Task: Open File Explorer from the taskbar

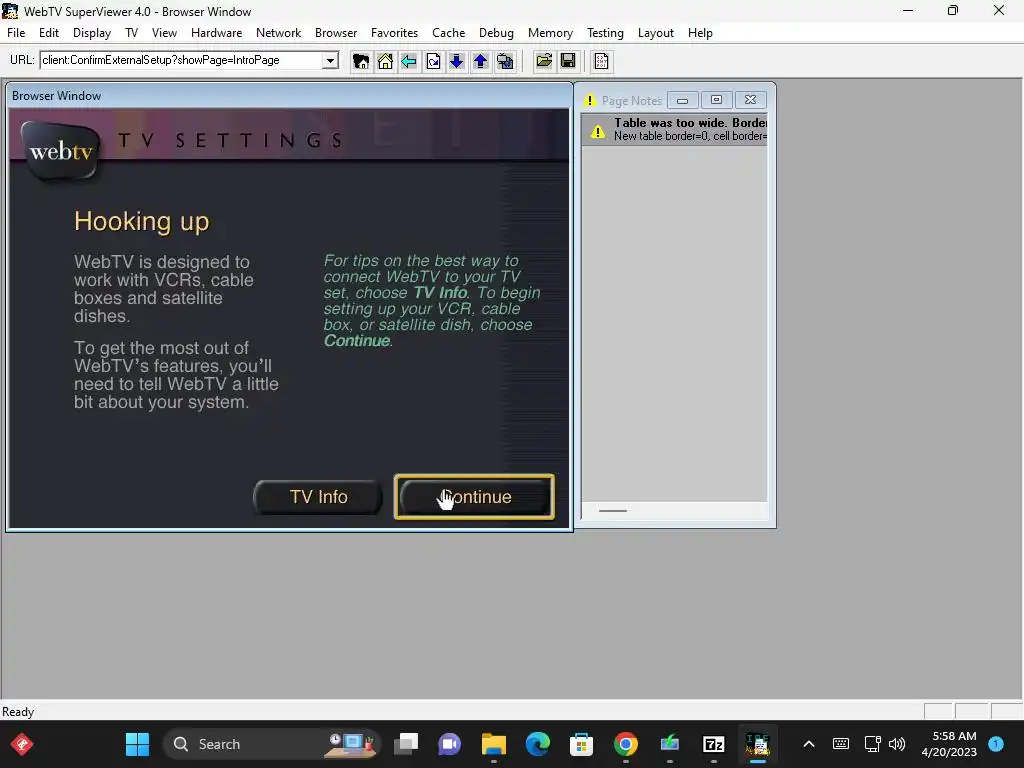Action: click(494, 744)
